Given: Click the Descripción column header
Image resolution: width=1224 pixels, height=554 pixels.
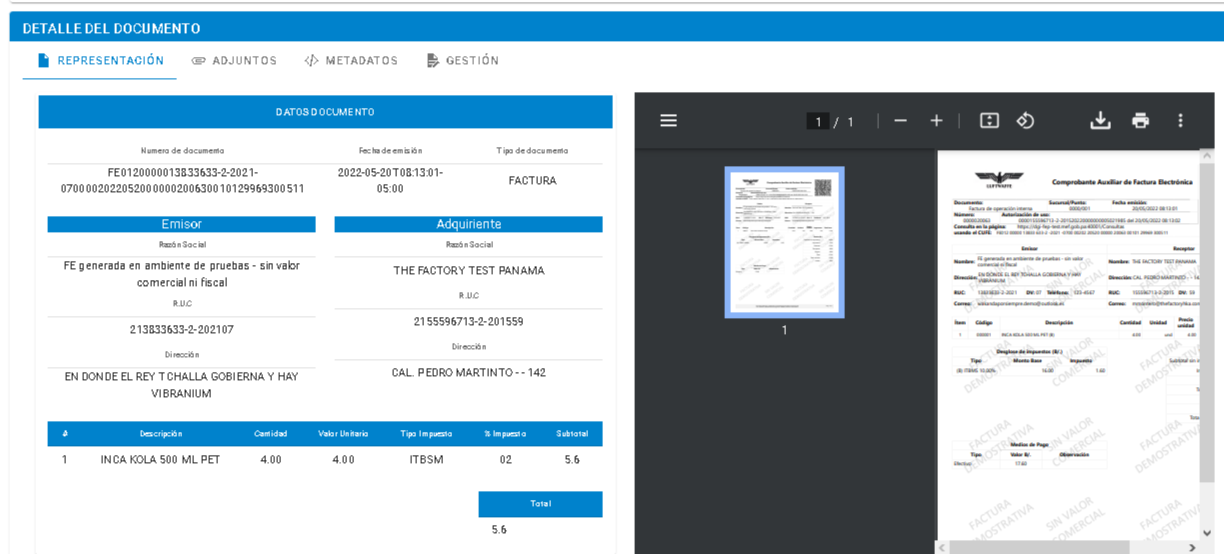Looking at the screenshot, I should [x=160, y=434].
